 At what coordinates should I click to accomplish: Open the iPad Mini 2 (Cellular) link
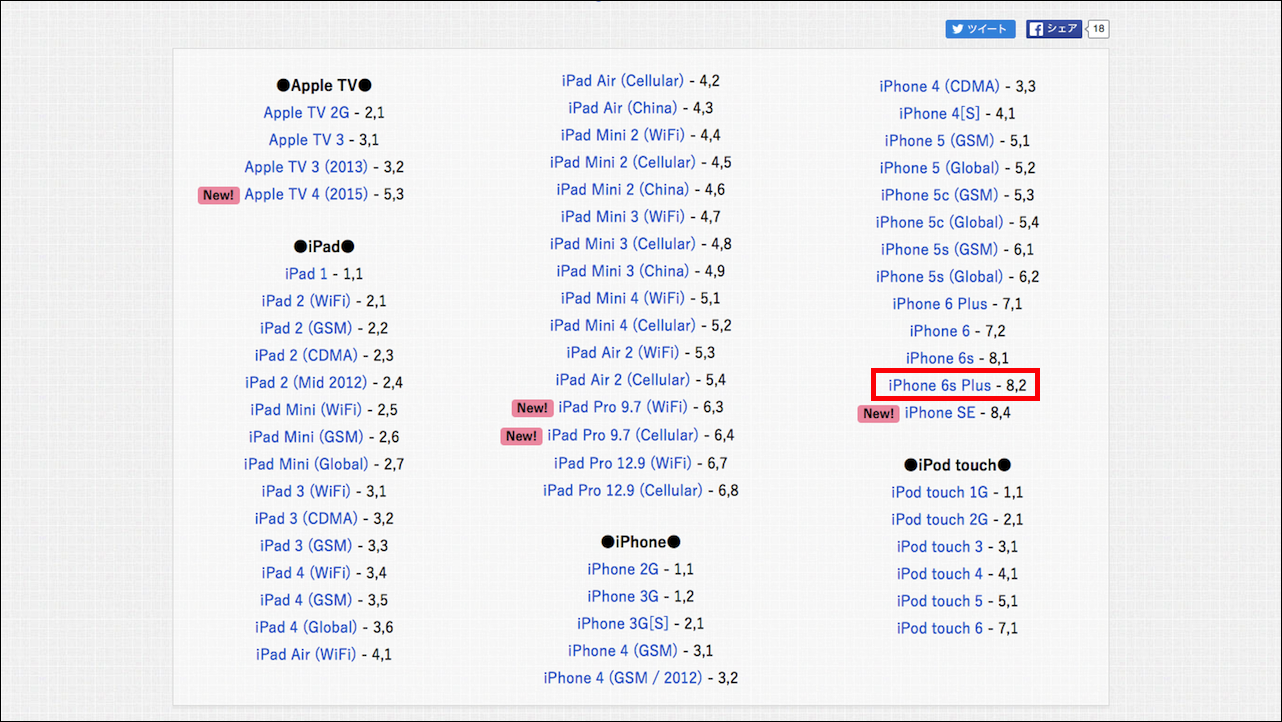[622, 162]
